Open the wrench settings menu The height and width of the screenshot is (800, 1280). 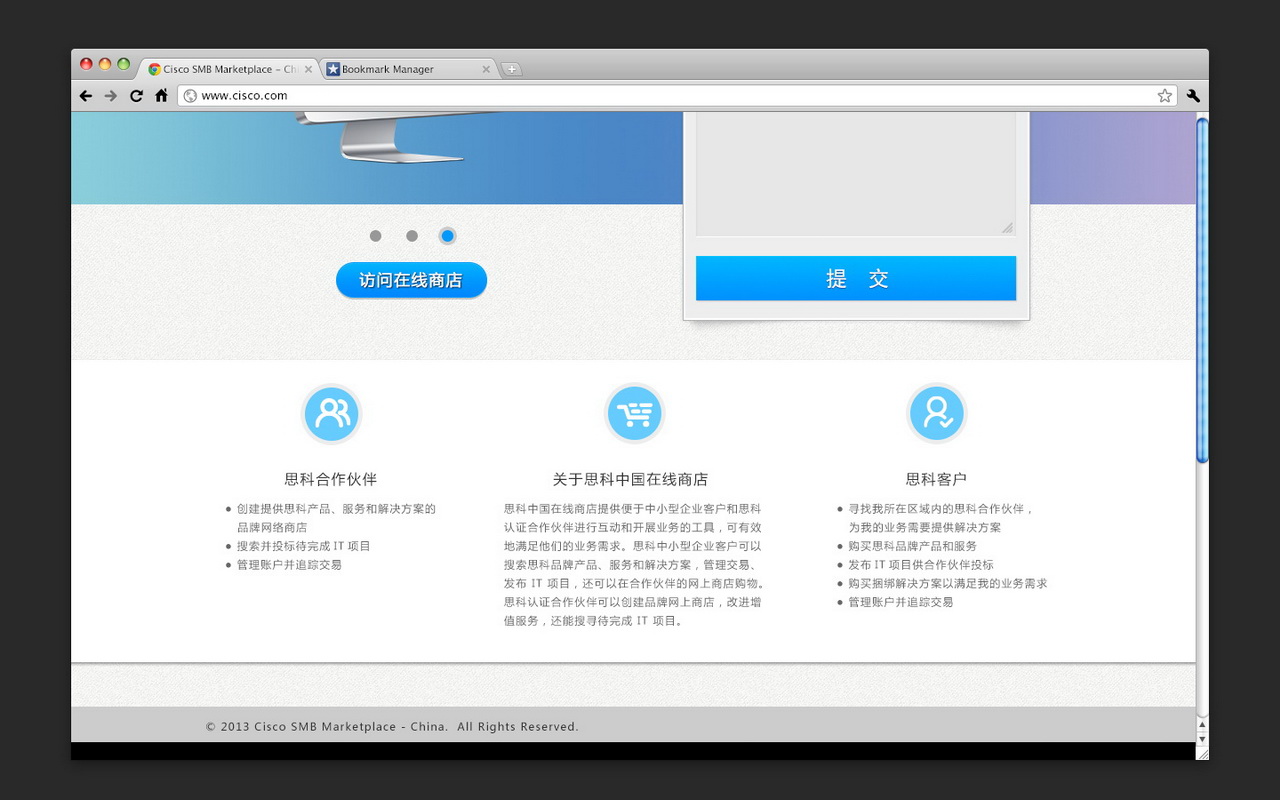point(1193,96)
